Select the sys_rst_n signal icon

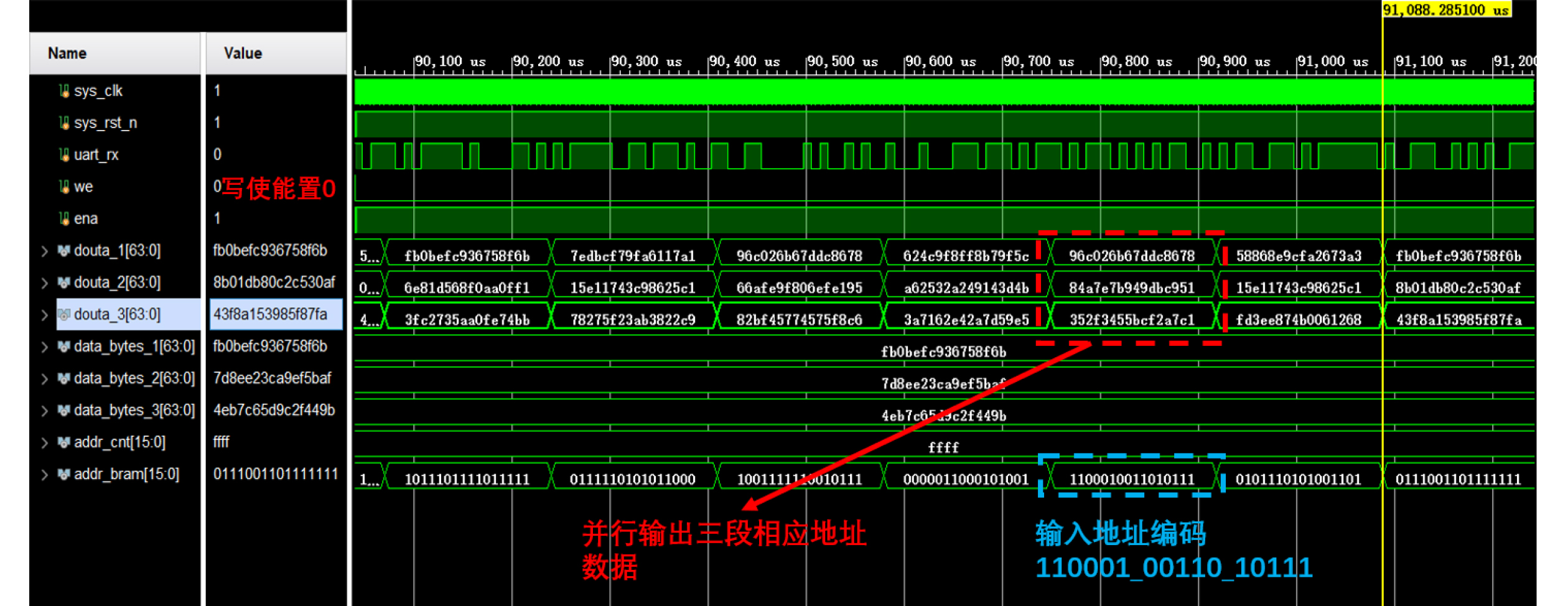click(63, 123)
